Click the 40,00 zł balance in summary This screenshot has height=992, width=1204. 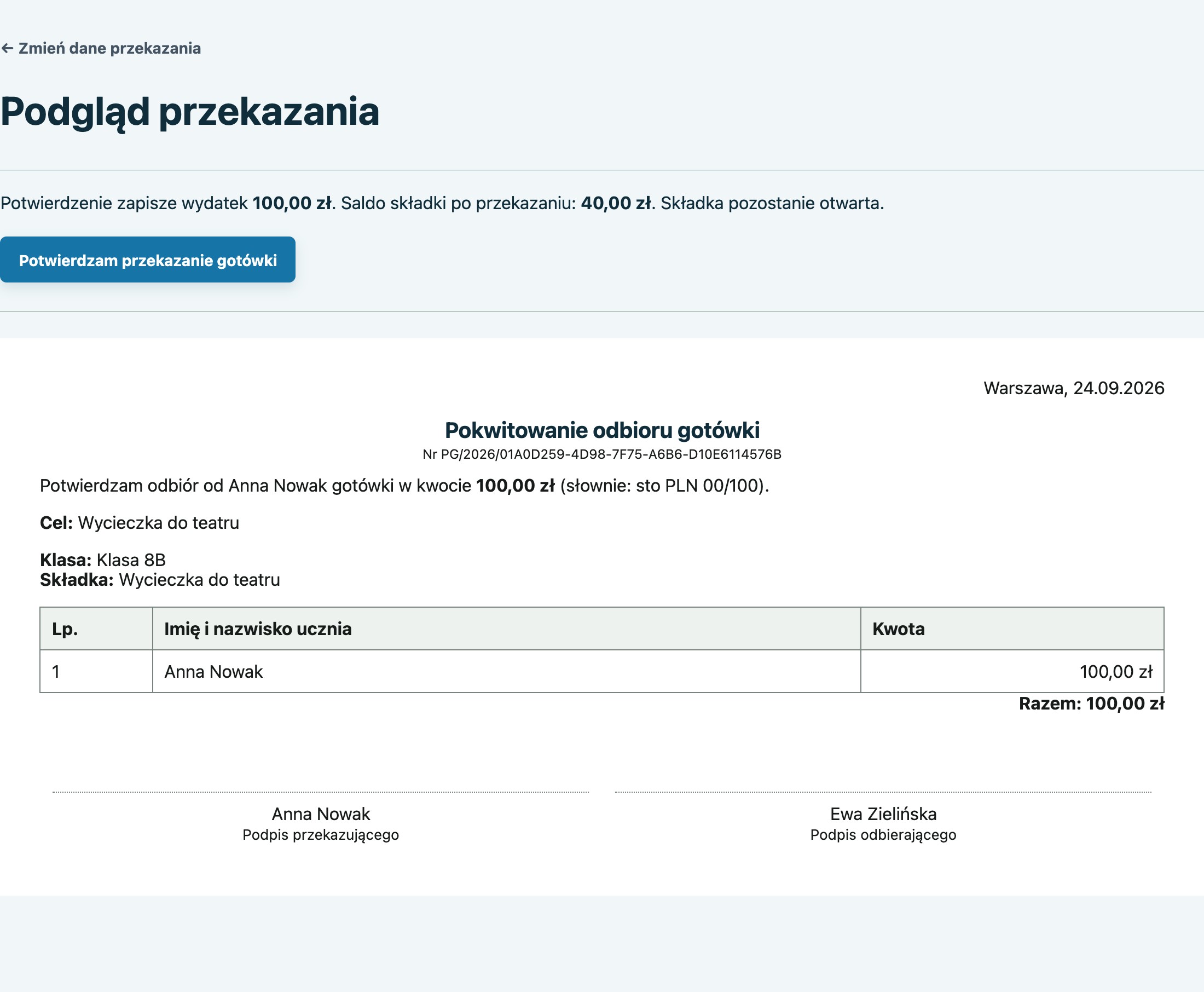[616, 204]
